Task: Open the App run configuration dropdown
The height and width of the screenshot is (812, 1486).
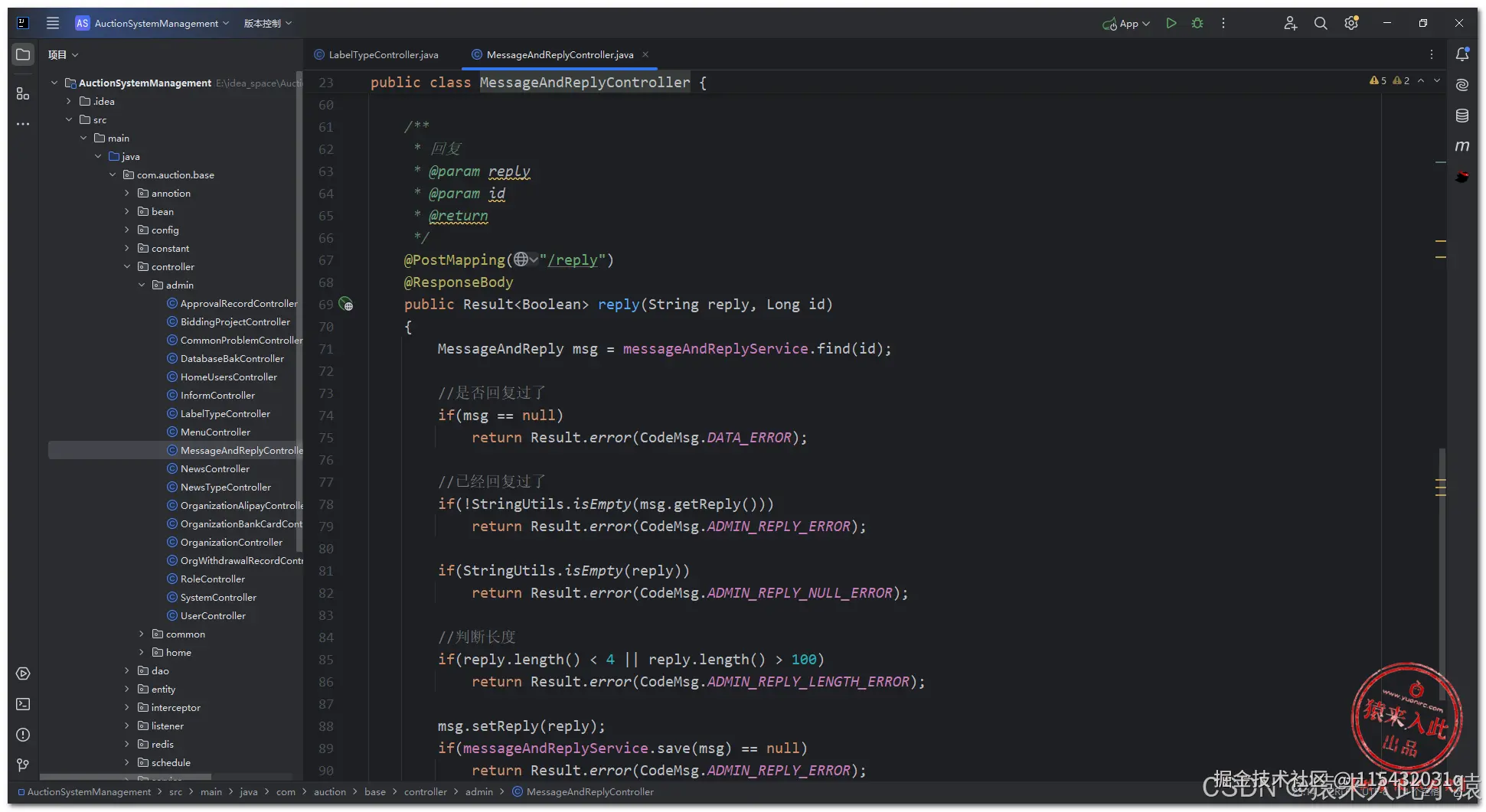Action: pos(1126,24)
